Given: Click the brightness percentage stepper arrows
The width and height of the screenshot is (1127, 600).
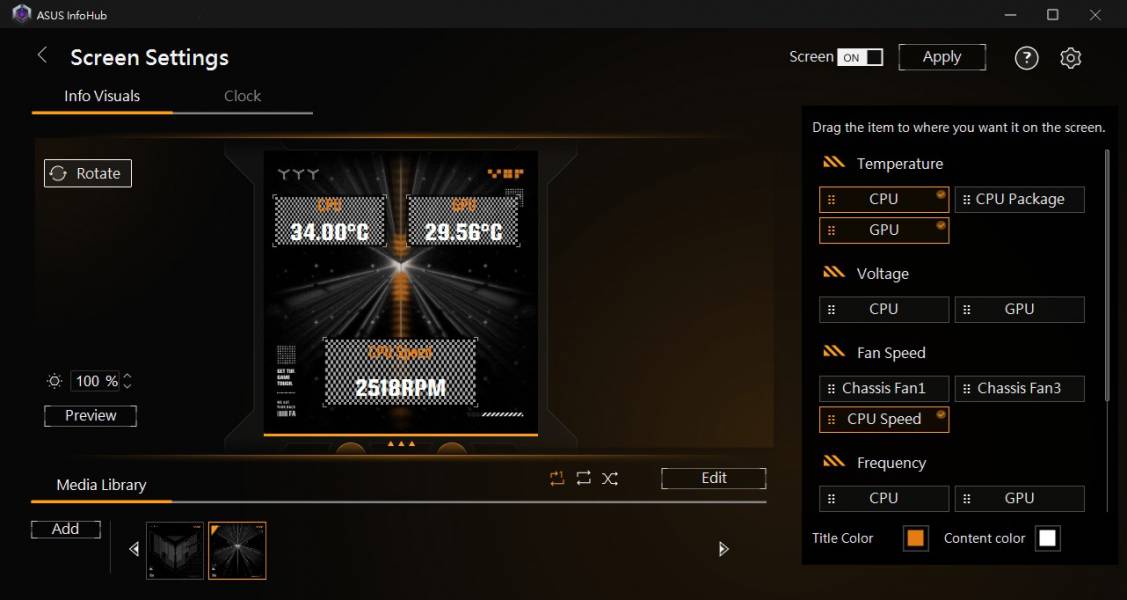Looking at the screenshot, I should tap(127, 381).
